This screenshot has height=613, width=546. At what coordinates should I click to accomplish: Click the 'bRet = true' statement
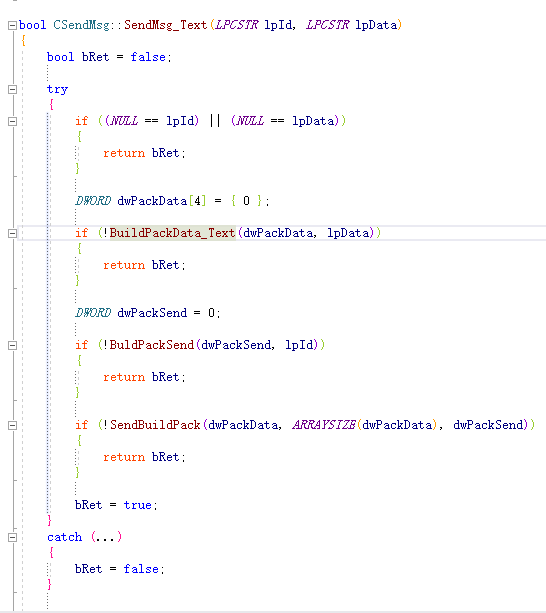pyautogui.click(x=116, y=505)
